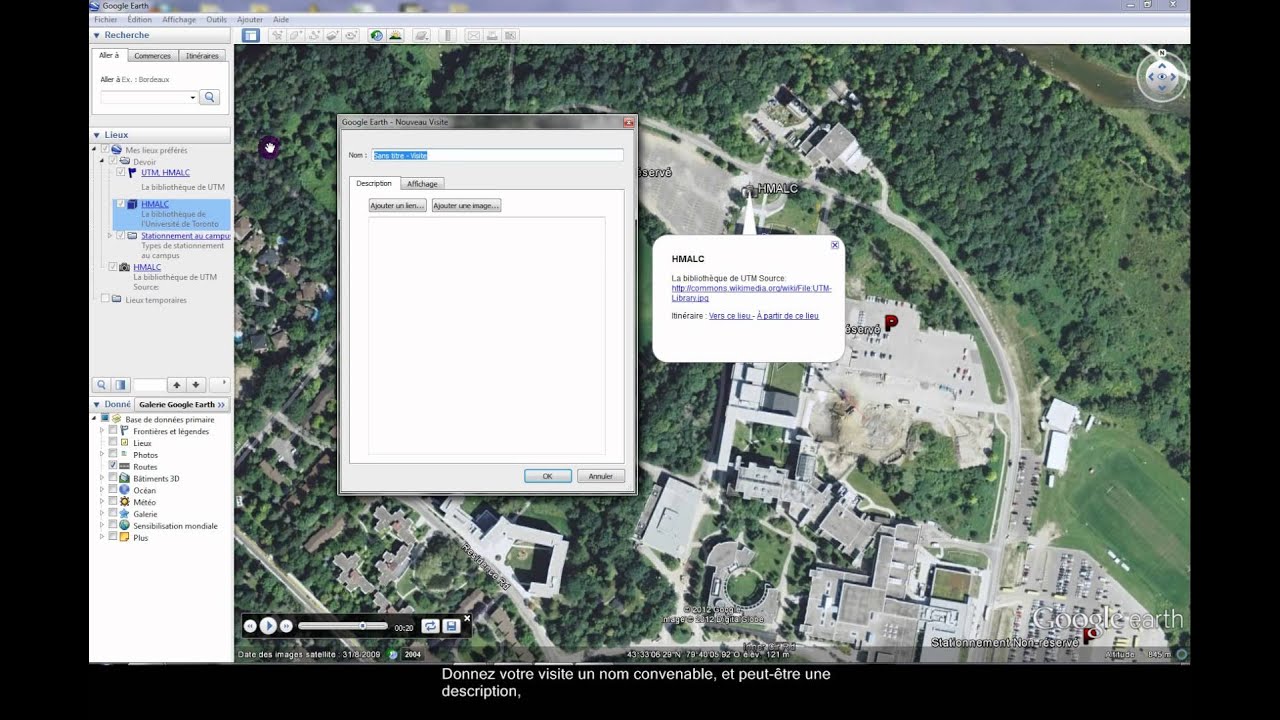Collapse the Lieux panel

pyautogui.click(x=97, y=134)
